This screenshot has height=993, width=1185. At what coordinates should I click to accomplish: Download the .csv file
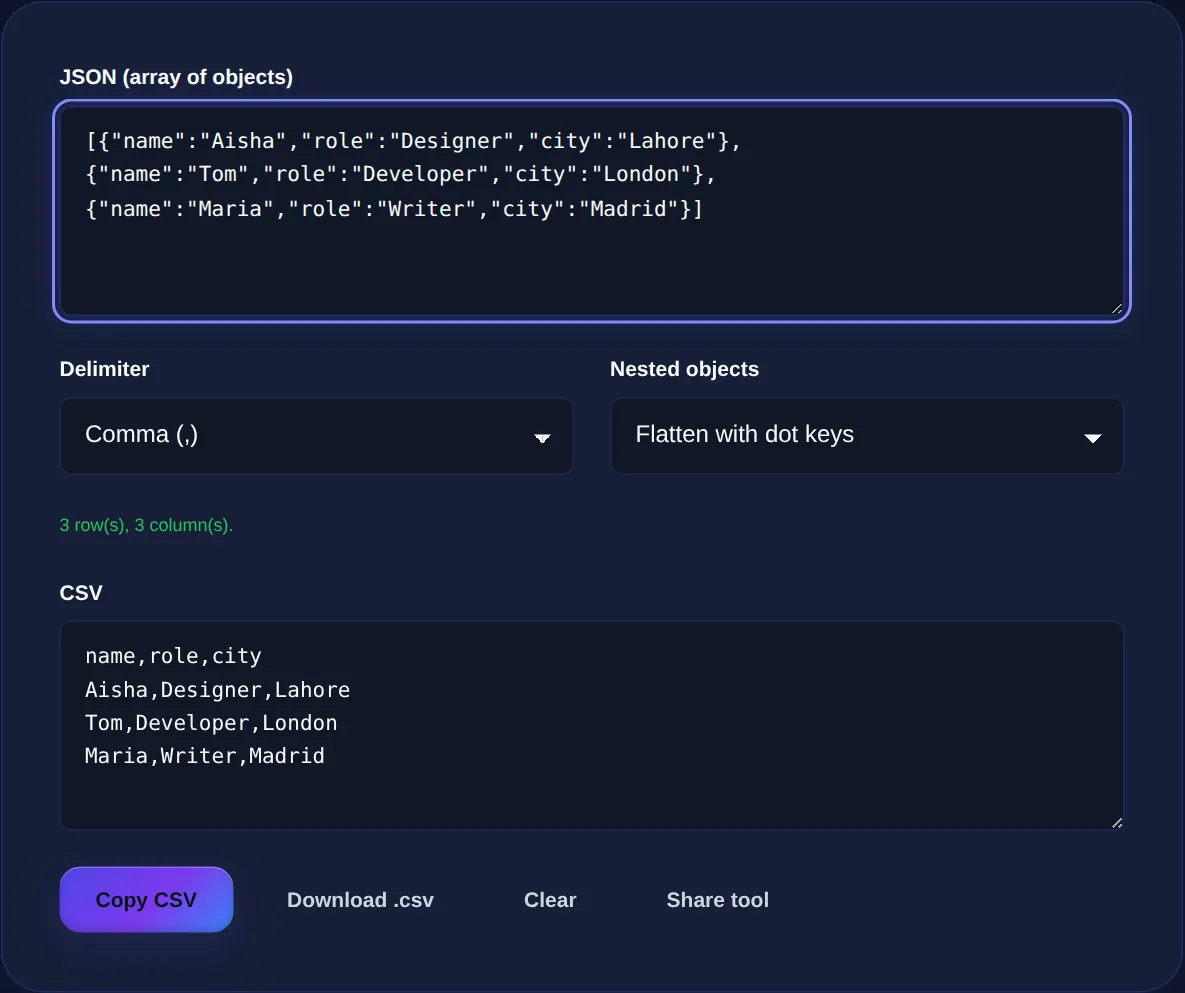[x=360, y=899]
